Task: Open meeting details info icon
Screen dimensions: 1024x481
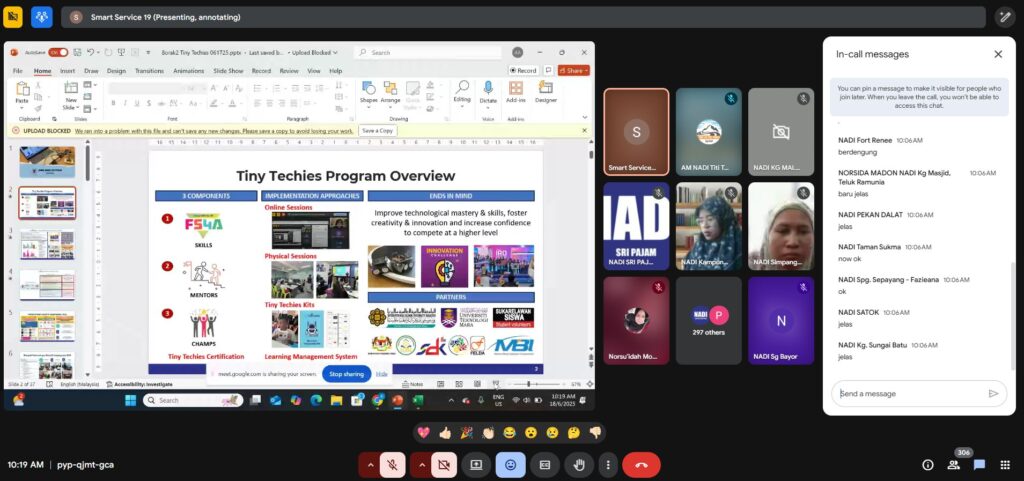Action: [x=927, y=465]
